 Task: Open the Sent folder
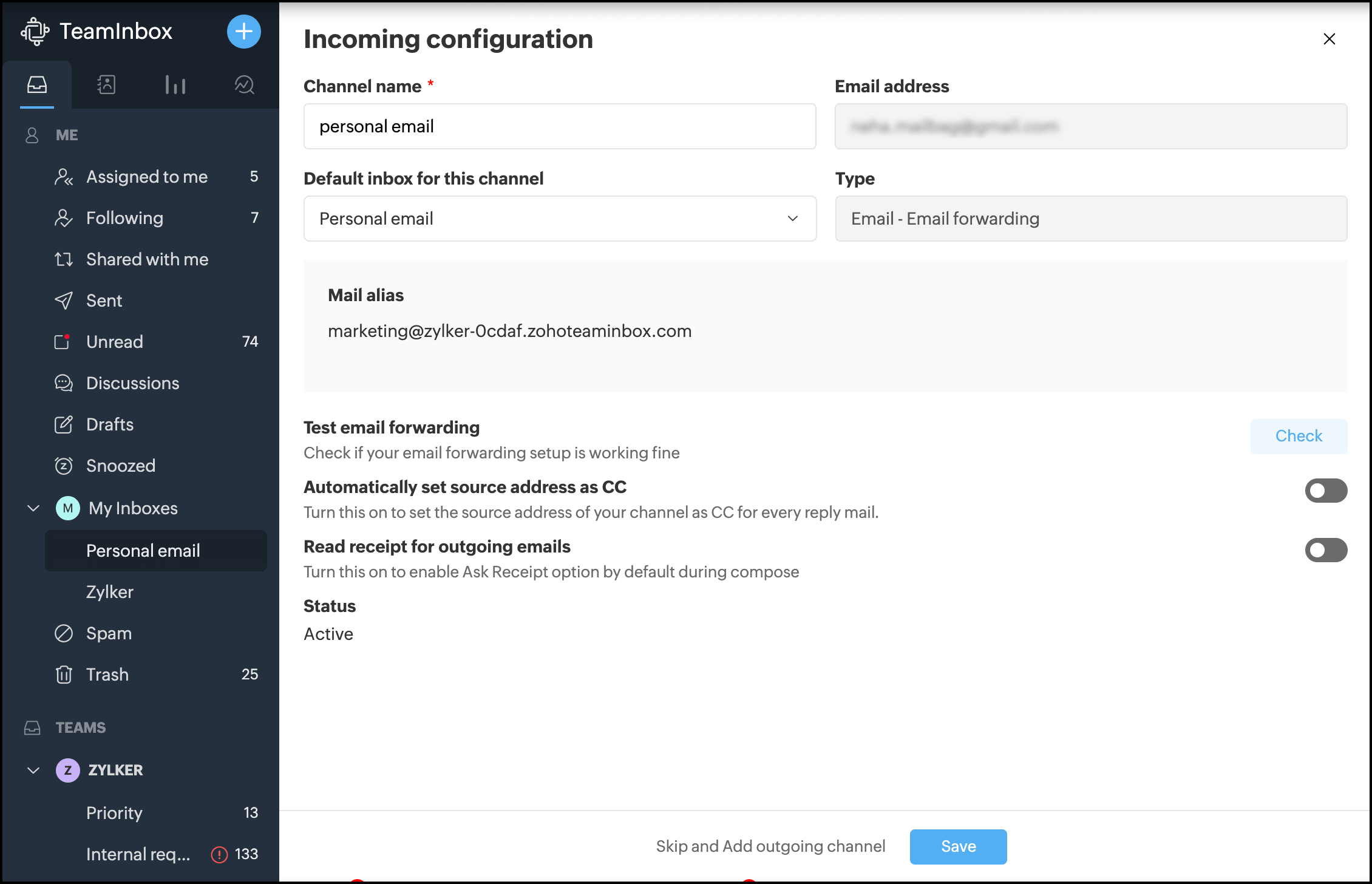[x=156, y=301]
